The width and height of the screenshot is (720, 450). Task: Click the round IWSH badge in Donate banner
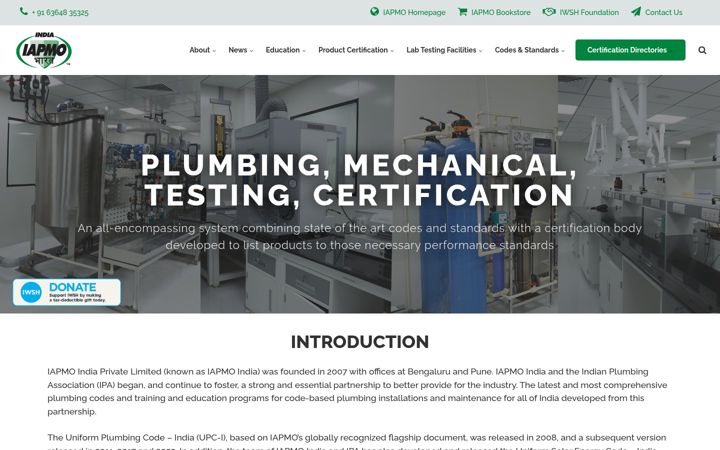31,292
